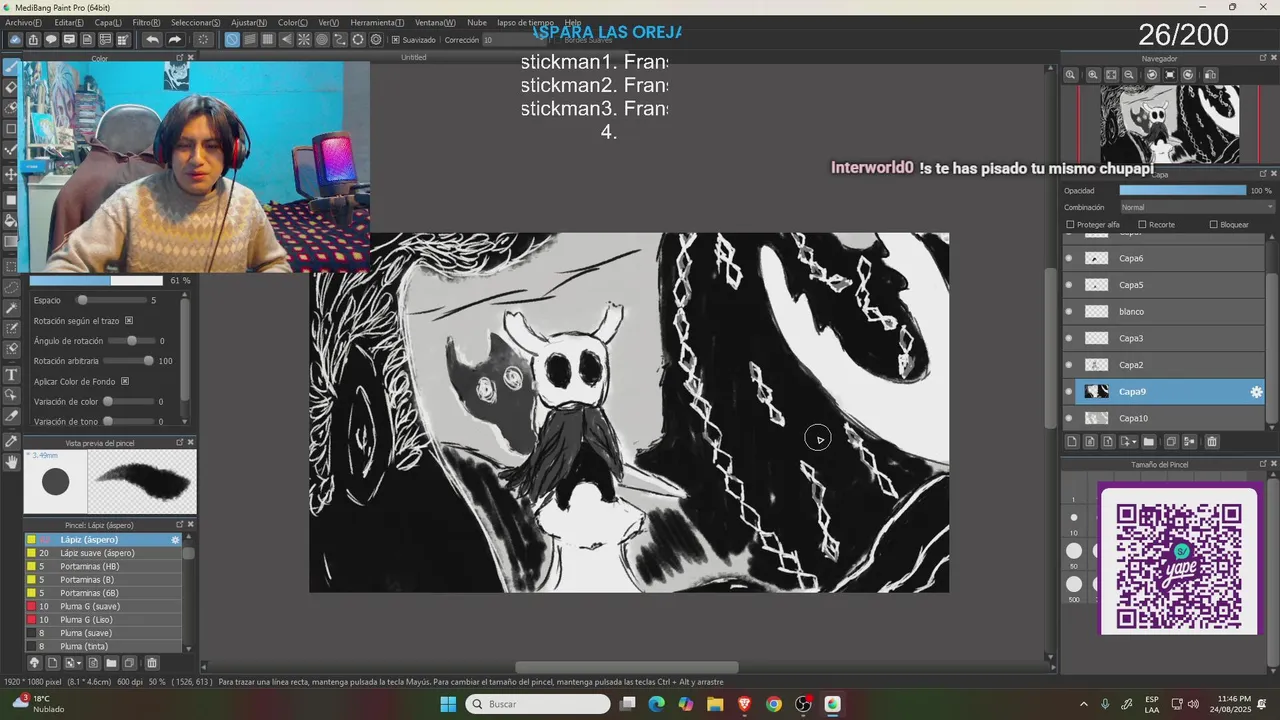Open the Corrección value dropdown

[515, 40]
